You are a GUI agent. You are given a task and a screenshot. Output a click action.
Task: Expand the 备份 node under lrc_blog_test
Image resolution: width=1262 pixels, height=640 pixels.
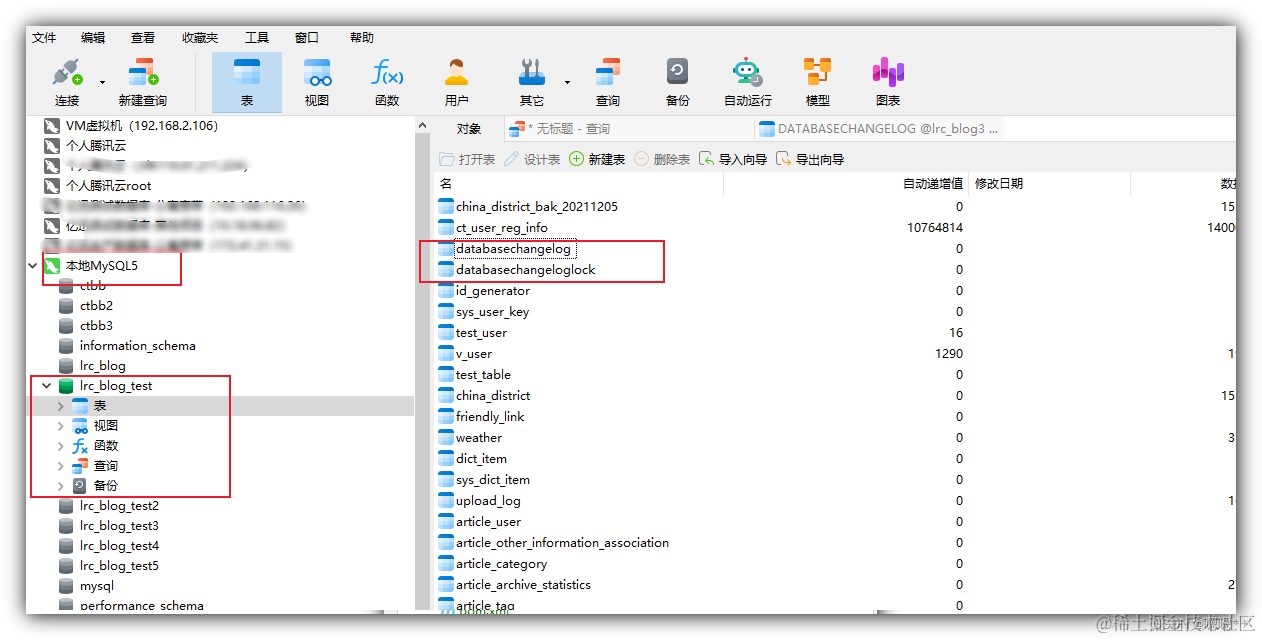point(61,486)
